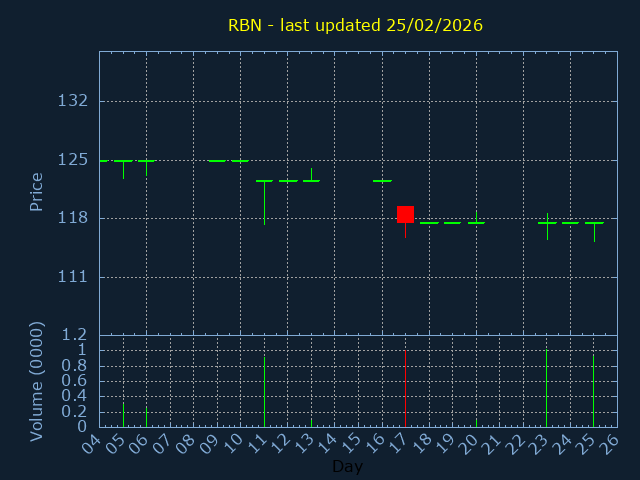The image size is (640, 480).
Task: Click the 'Price' y-axis label
Action: pyautogui.click(x=37, y=191)
